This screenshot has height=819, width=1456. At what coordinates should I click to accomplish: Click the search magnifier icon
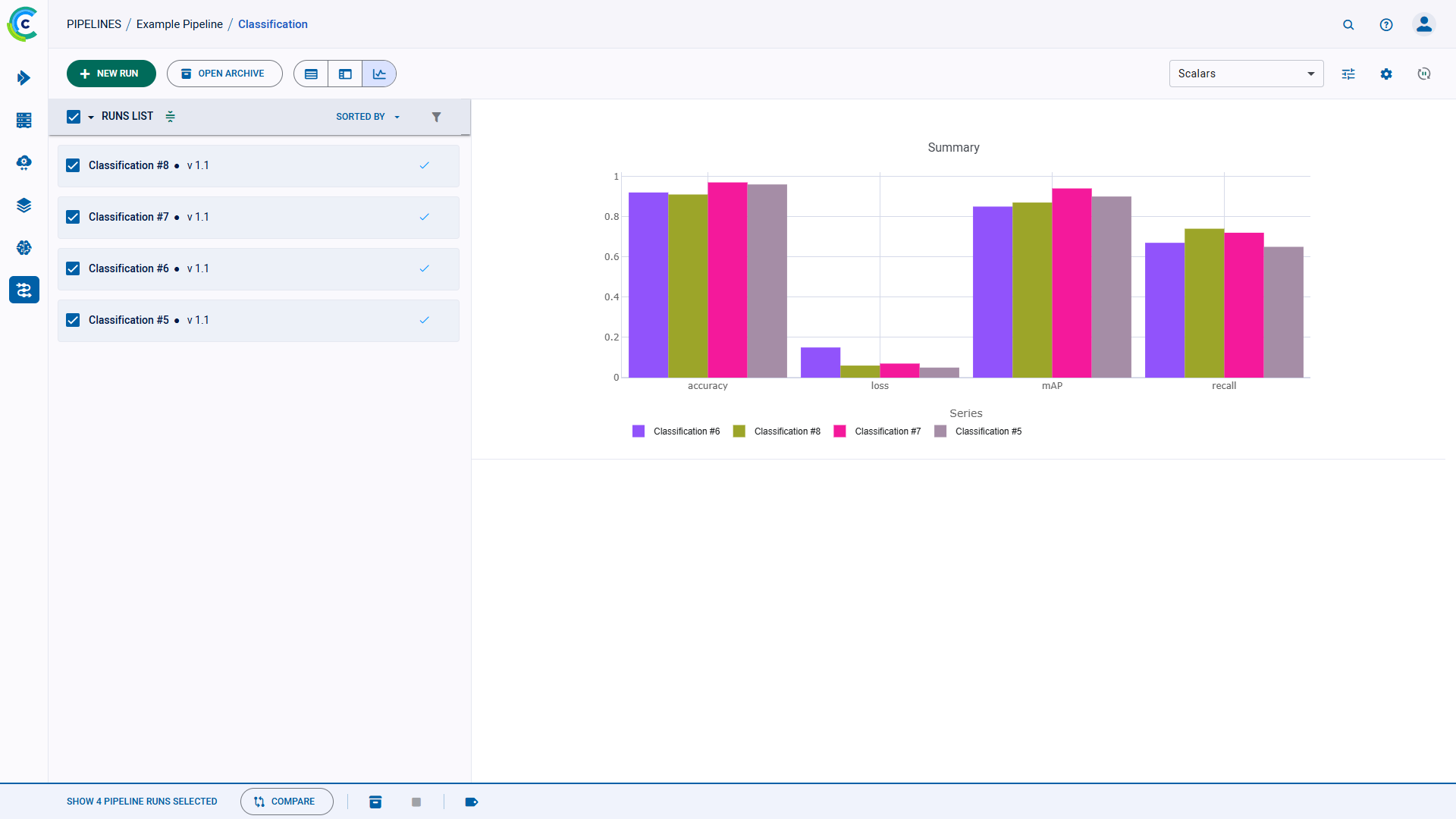pyautogui.click(x=1348, y=24)
